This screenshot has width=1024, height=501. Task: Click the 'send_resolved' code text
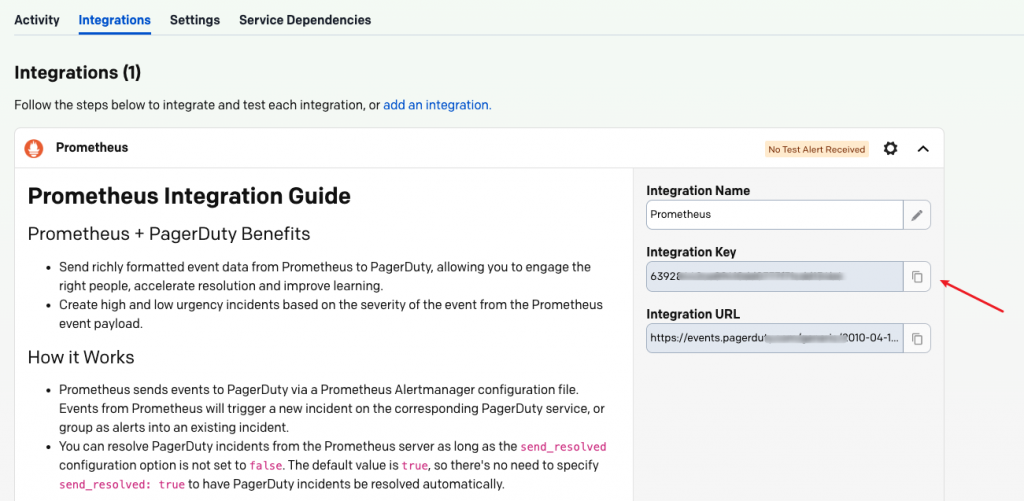point(564,447)
